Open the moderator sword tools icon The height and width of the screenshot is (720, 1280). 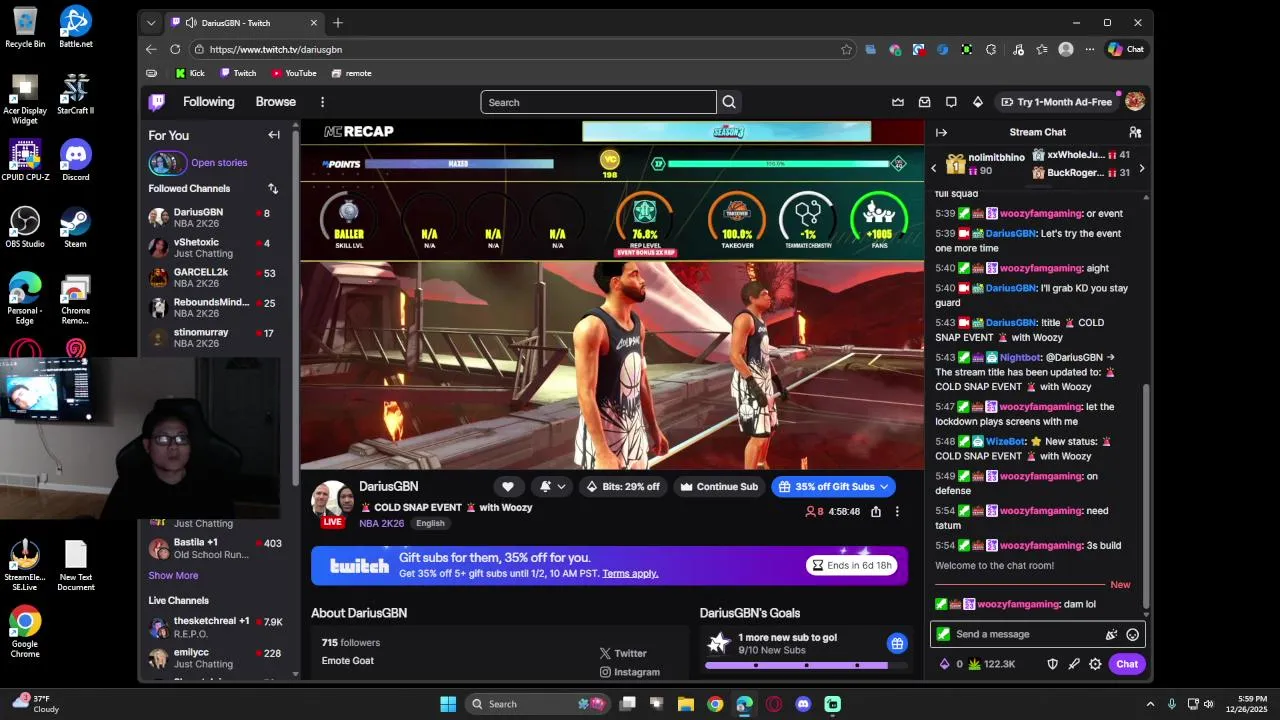[x=1074, y=664]
